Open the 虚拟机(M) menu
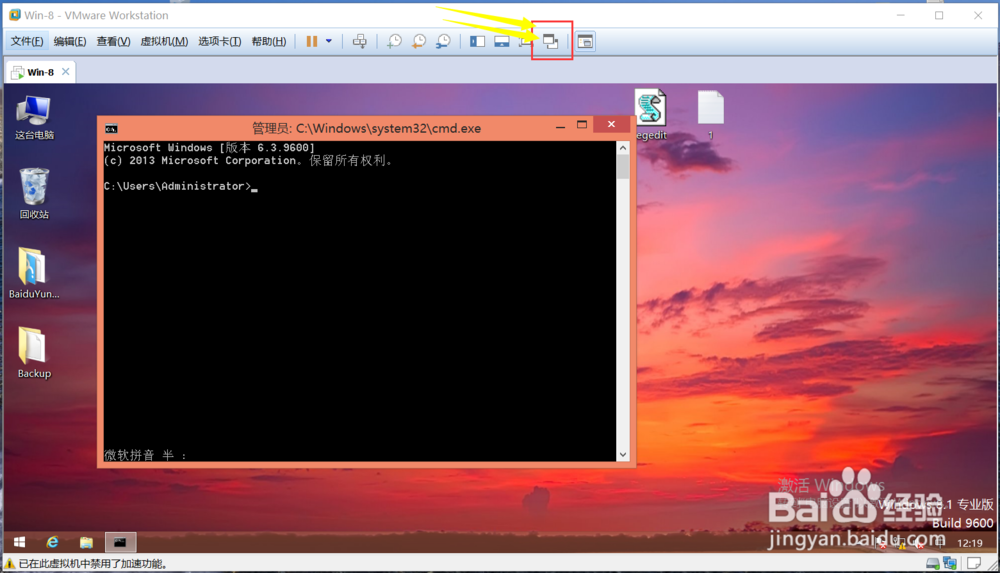The height and width of the screenshot is (573, 1000). click(164, 41)
